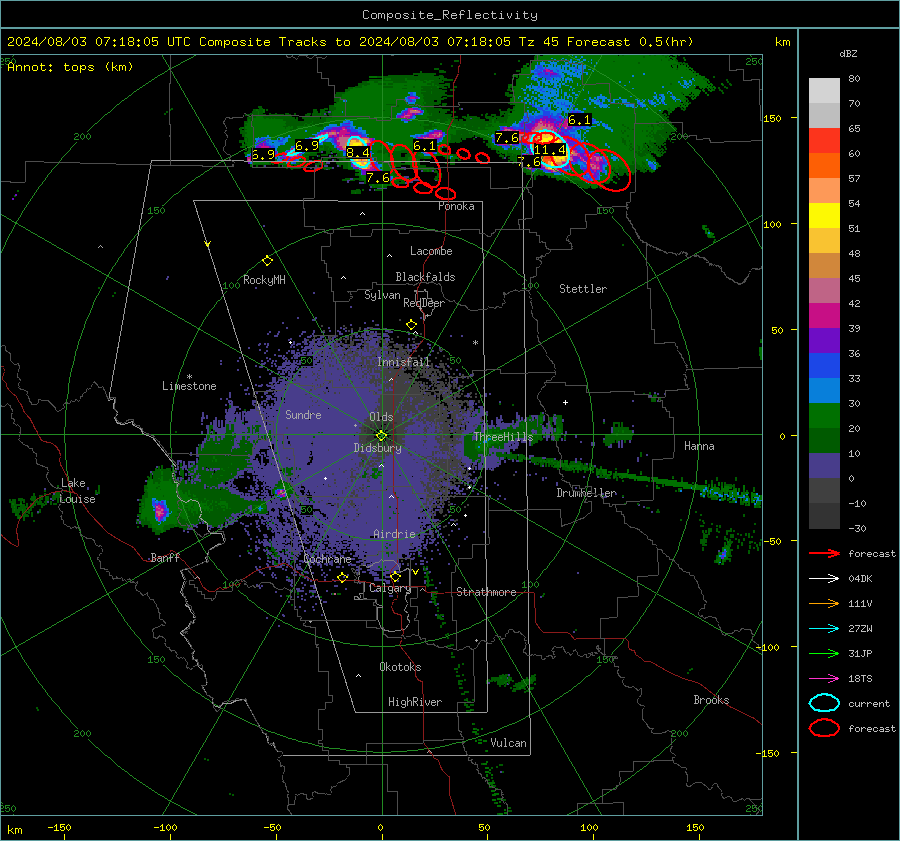Click the HighRiver town label
The width and height of the screenshot is (900, 841).
point(415,702)
